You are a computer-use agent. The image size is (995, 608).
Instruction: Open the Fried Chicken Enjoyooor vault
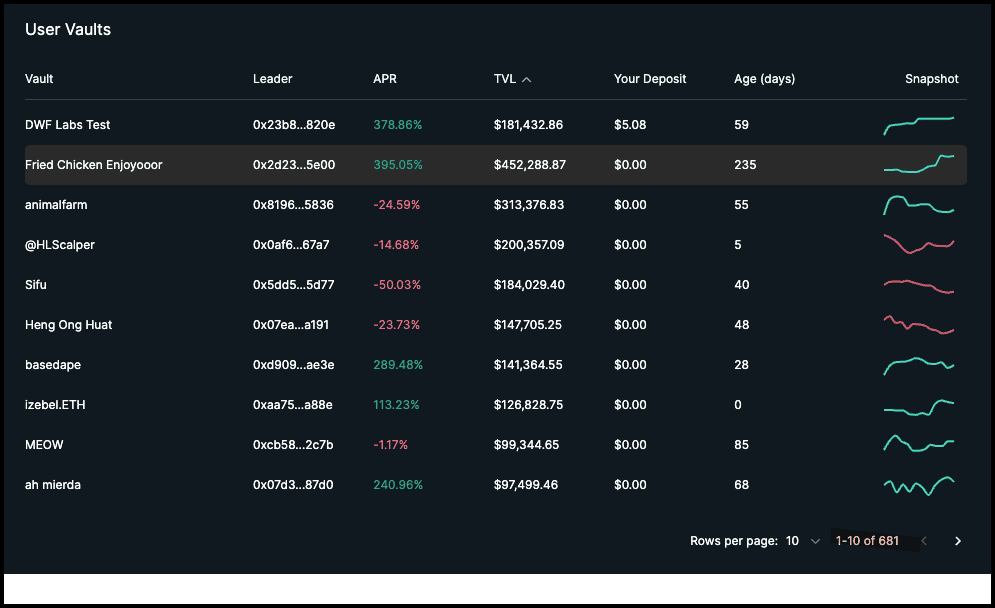(x=93, y=165)
